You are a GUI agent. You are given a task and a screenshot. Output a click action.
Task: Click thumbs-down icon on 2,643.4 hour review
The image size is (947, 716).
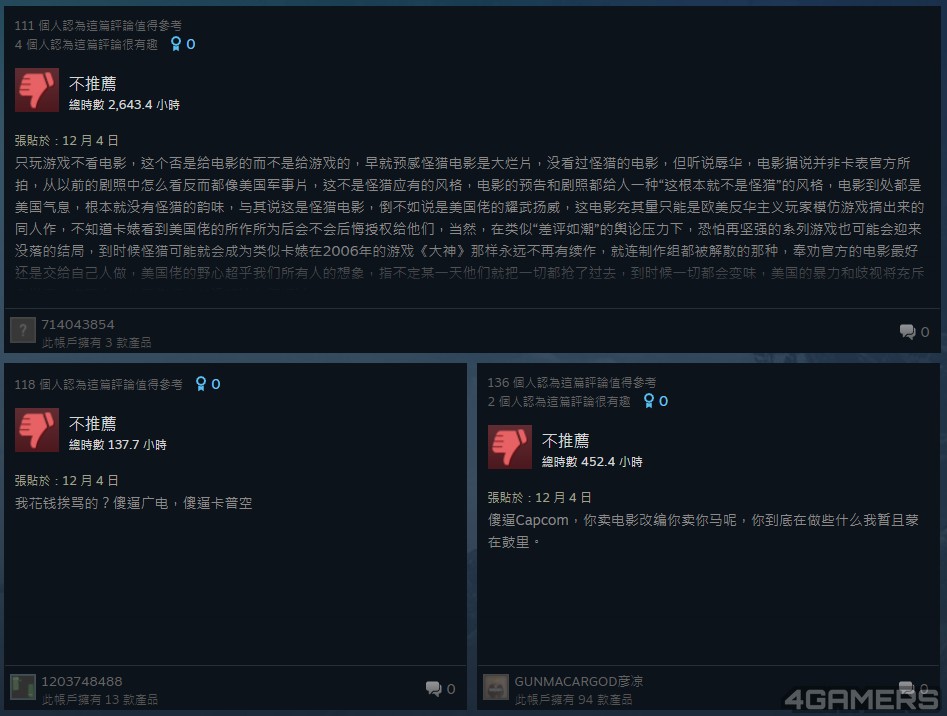37,90
